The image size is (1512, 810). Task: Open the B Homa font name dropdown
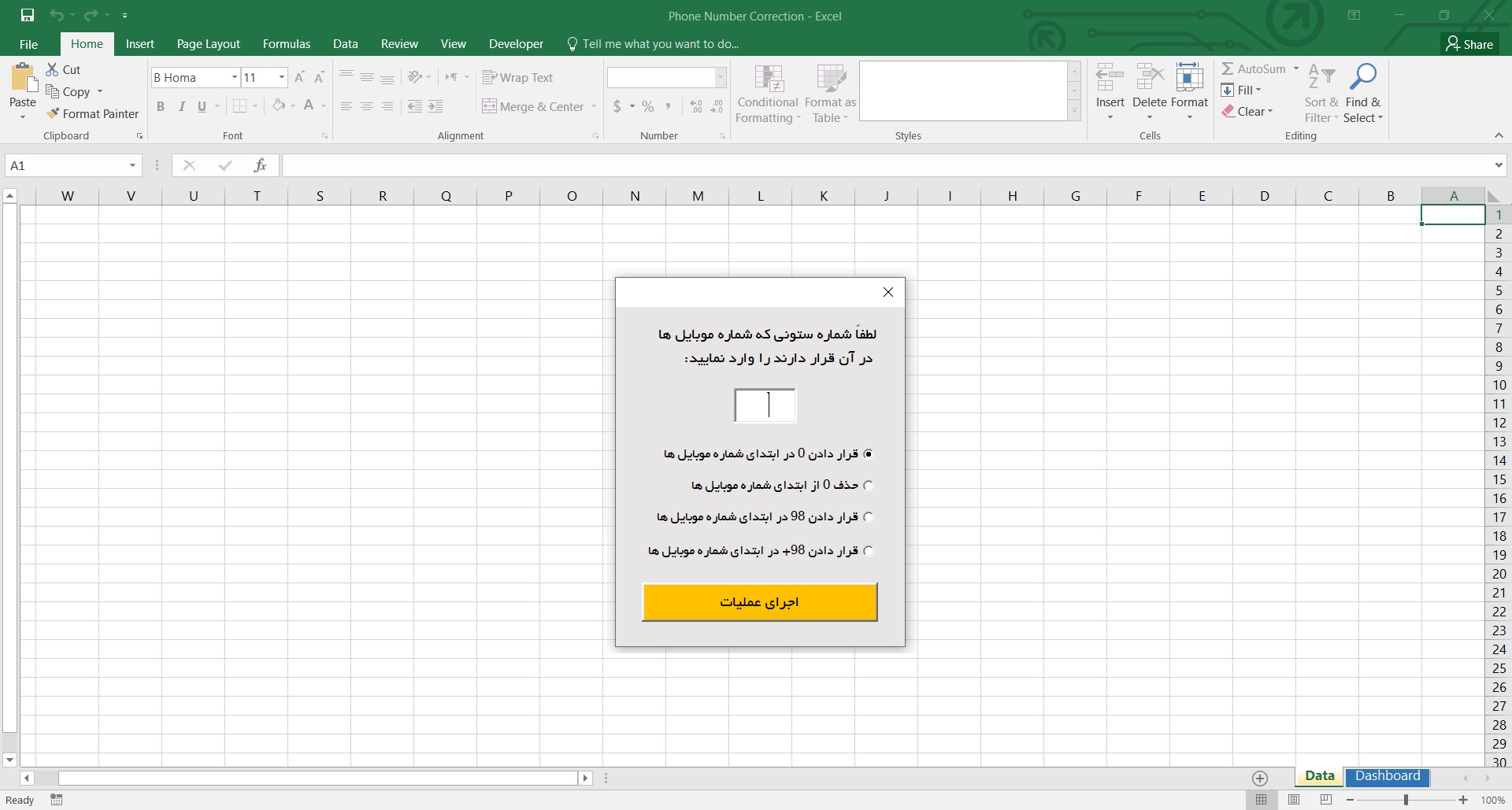pos(234,77)
